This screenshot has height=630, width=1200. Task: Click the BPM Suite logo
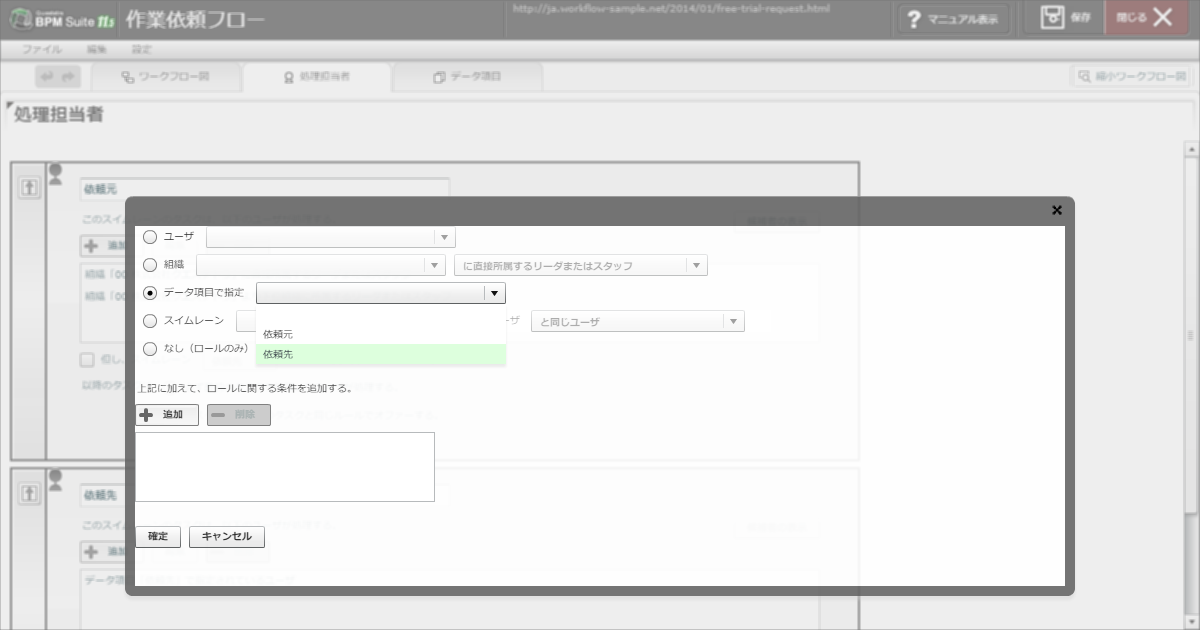[61, 19]
